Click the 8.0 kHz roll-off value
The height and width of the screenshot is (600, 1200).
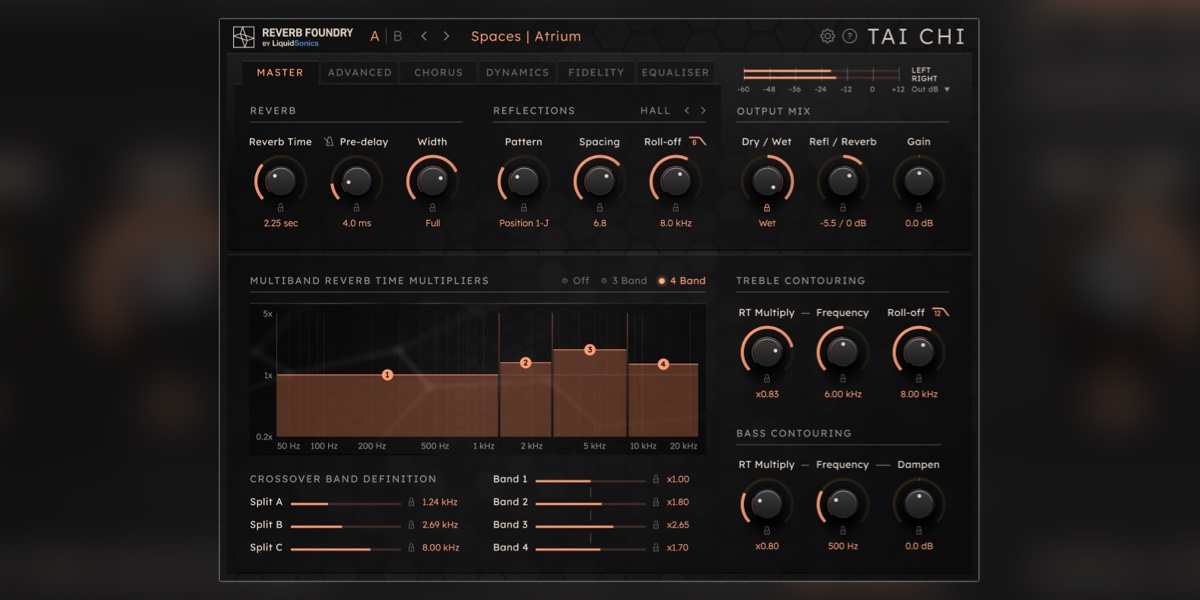(675, 223)
